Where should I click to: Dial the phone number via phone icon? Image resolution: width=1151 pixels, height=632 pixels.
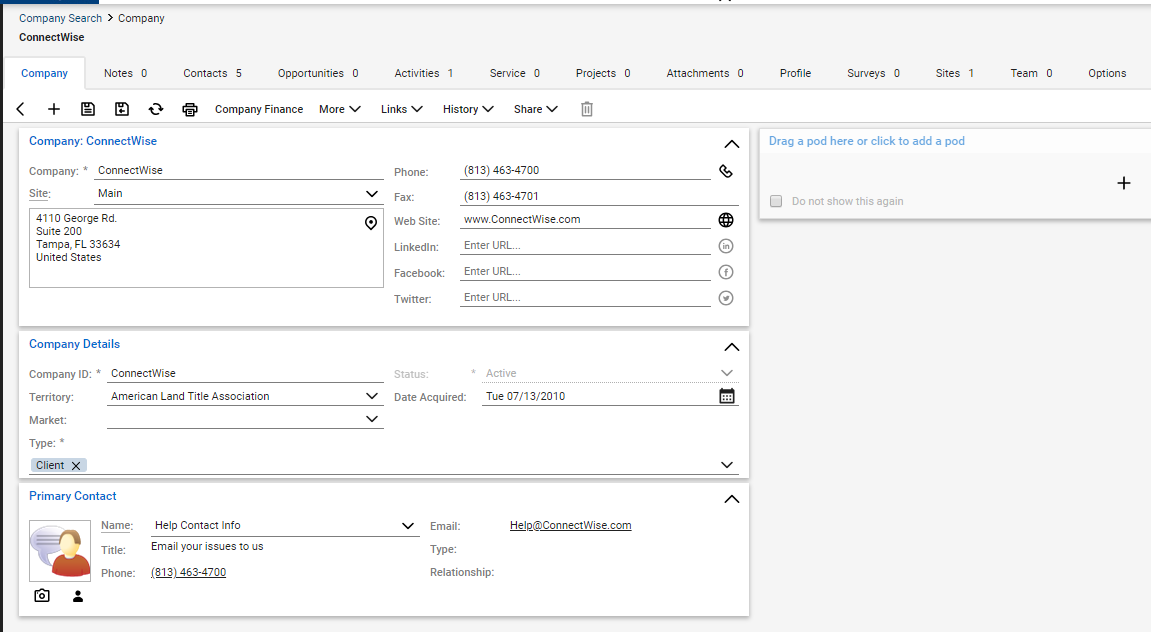point(725,171)
